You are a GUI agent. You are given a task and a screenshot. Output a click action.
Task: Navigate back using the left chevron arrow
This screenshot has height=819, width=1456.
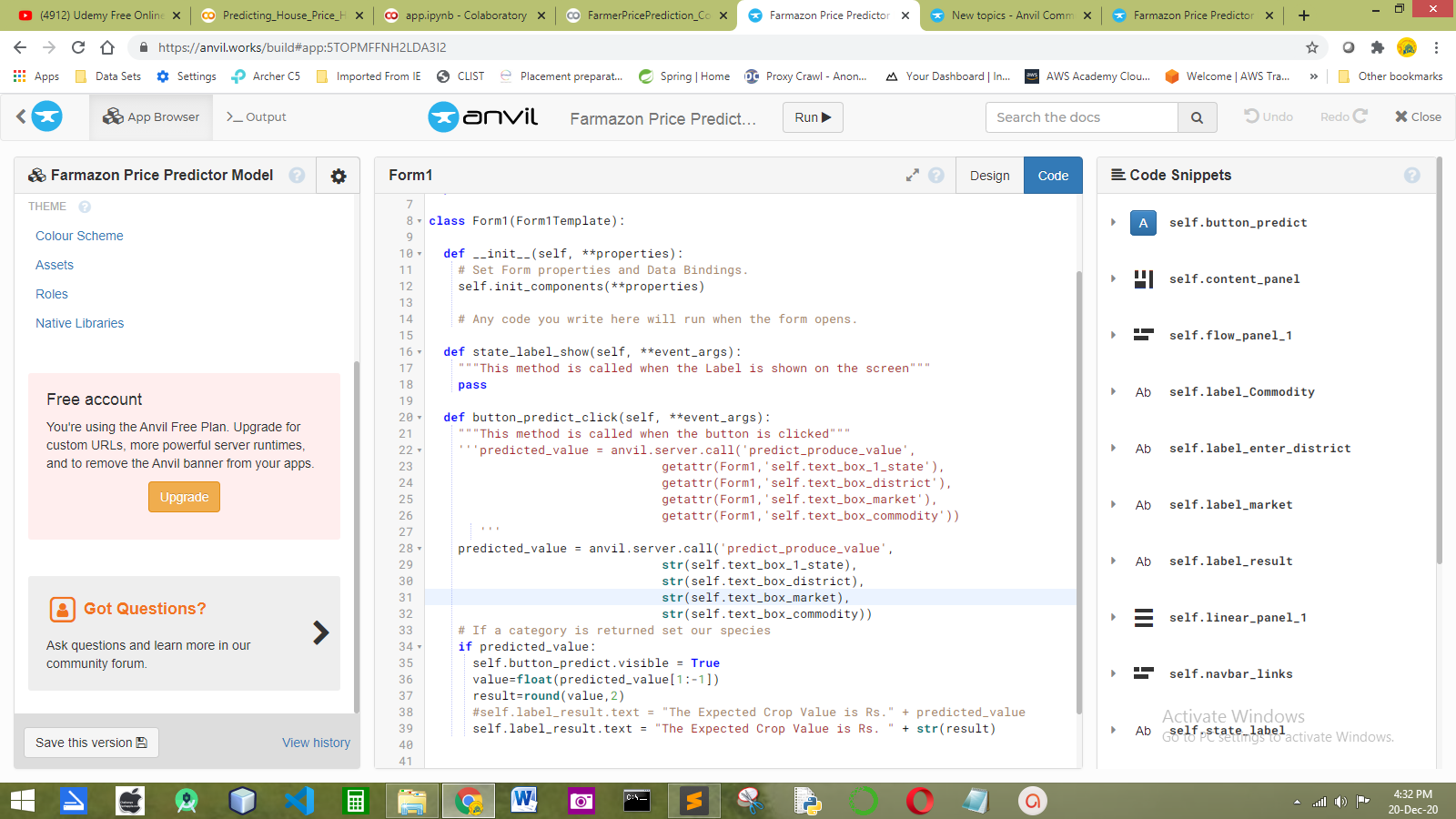[20, 116]
